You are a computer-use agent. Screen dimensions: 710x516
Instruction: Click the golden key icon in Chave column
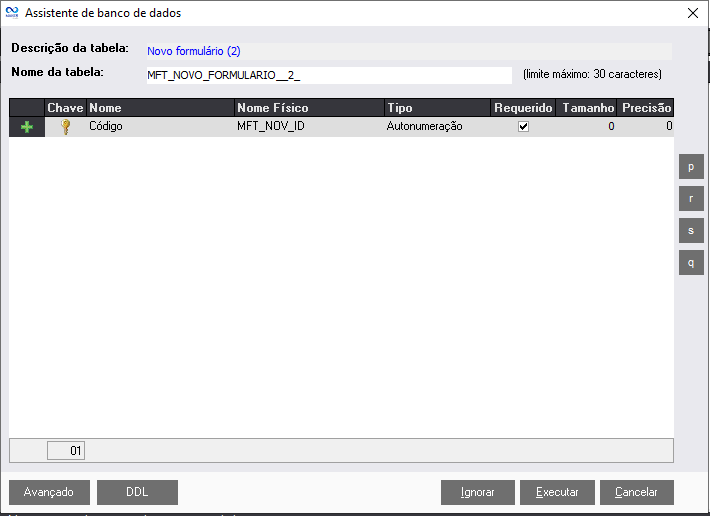tap(66, 127)
